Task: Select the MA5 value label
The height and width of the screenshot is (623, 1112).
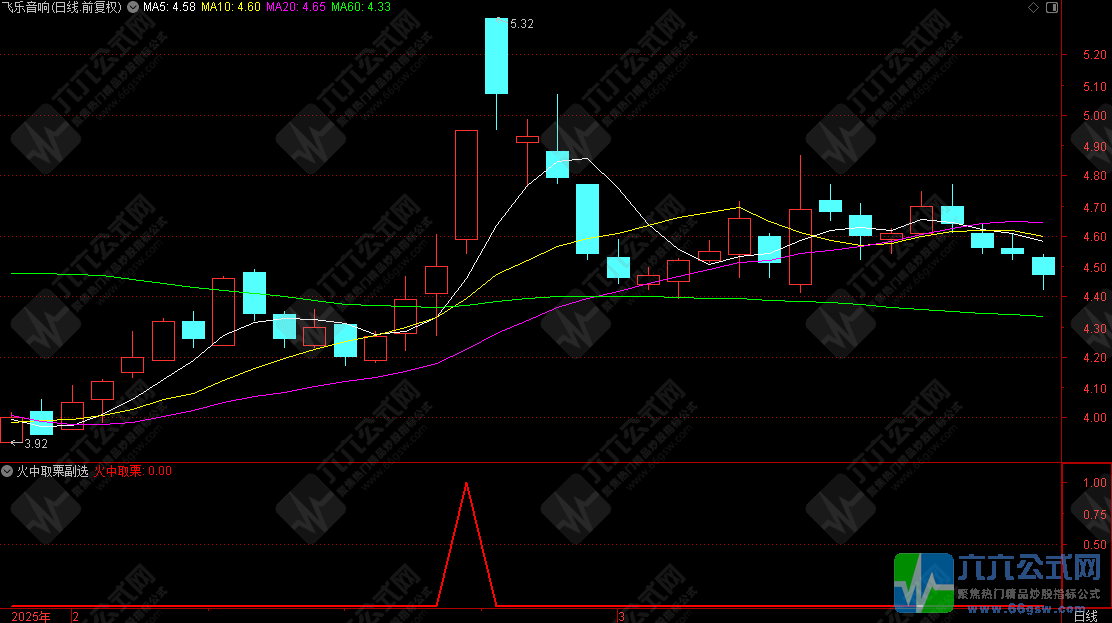Action: tap(168, 7)
